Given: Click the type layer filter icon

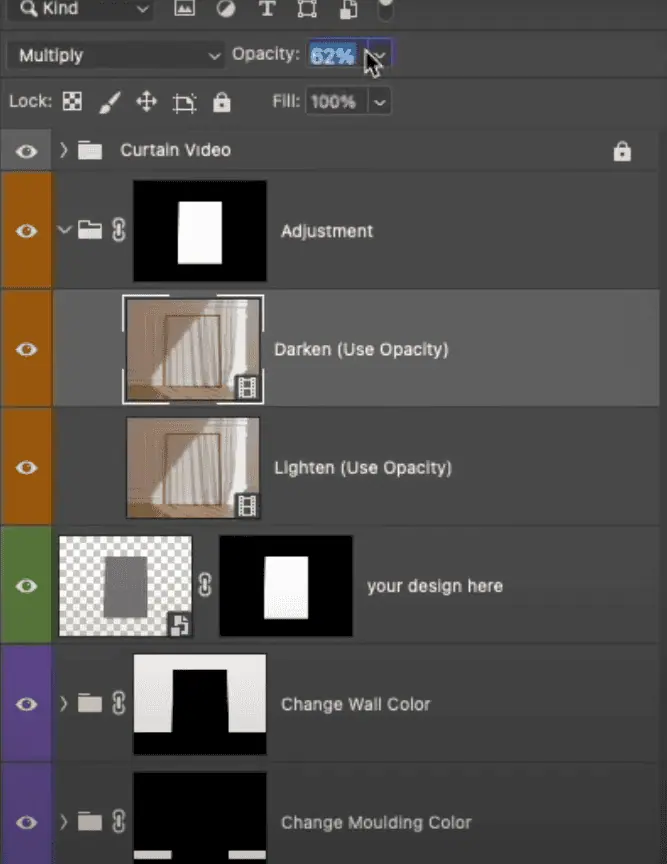Looking at the screenshot, I should coord(266,9).
